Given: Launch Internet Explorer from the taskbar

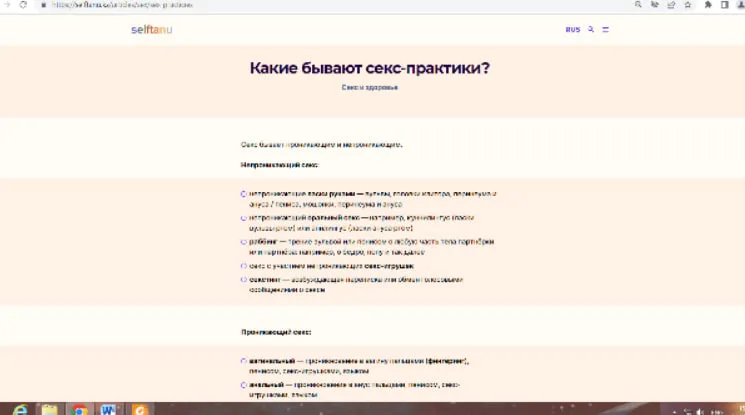Looking at the screenshot, I should click(x=20, y=408).
